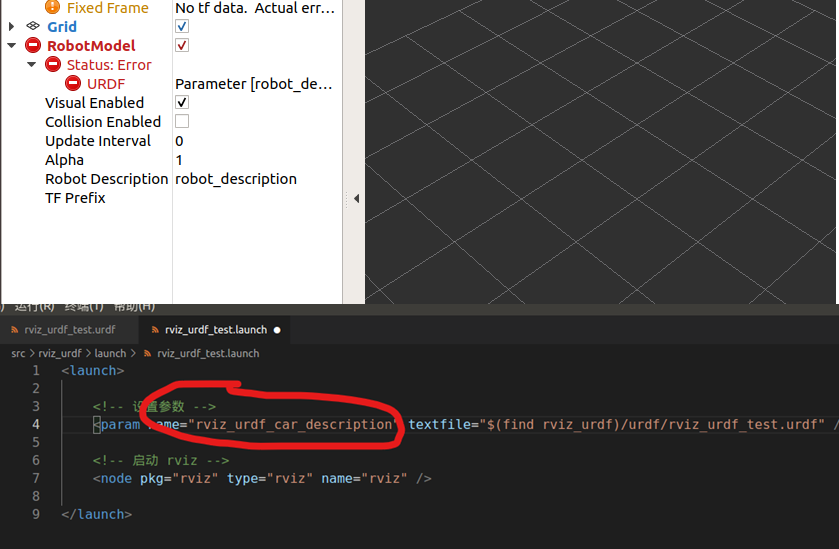The width and height of the screenshot is (839, 549).
Task: Click the empty TF Prefix value field
Action: point(258,198)
